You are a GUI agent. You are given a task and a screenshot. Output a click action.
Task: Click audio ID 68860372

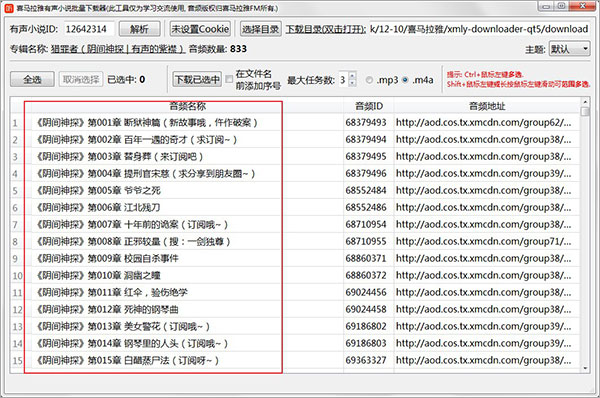coord(366,275)
